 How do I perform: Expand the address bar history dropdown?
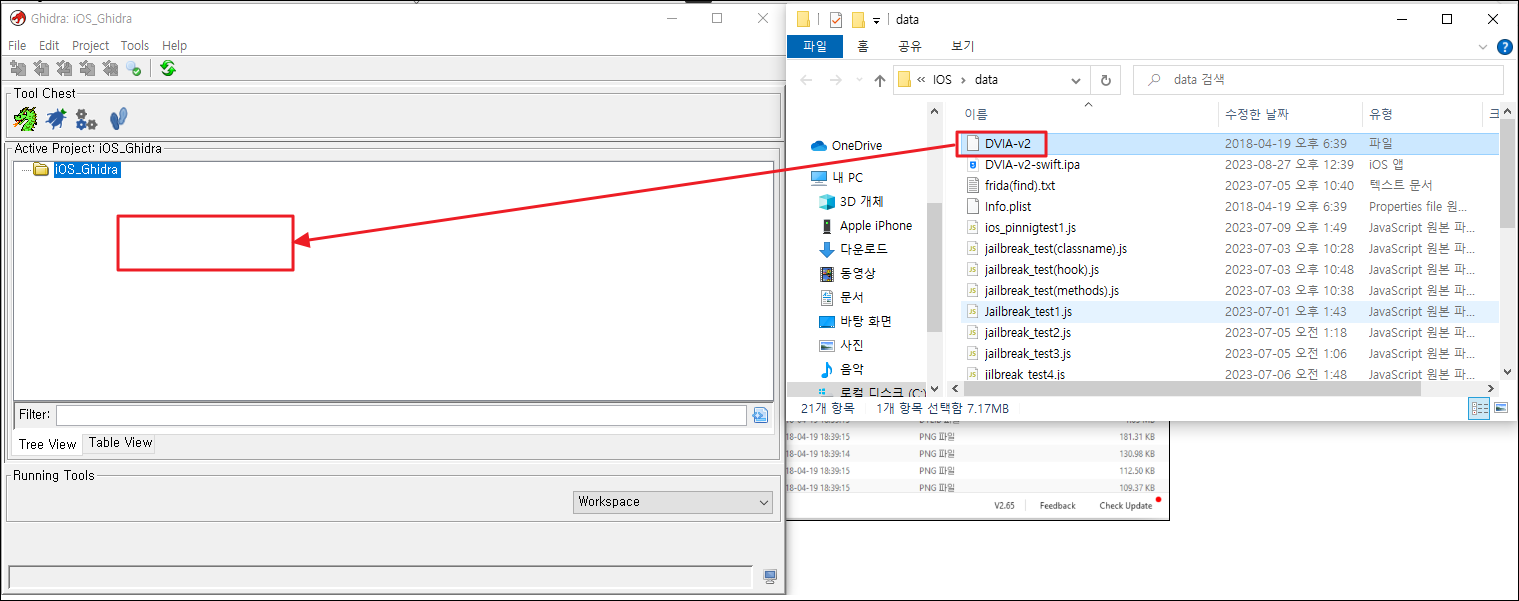coord(1076,80)
